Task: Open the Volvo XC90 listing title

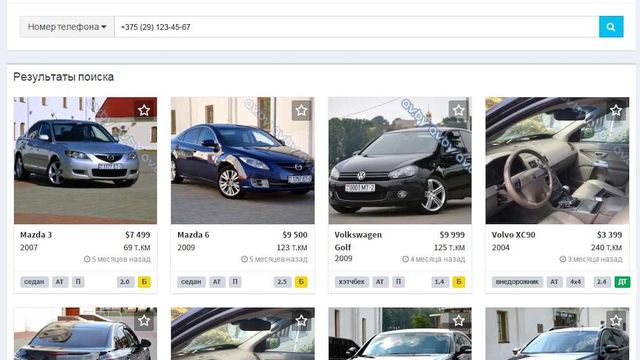Action: [x=513, y=235]
